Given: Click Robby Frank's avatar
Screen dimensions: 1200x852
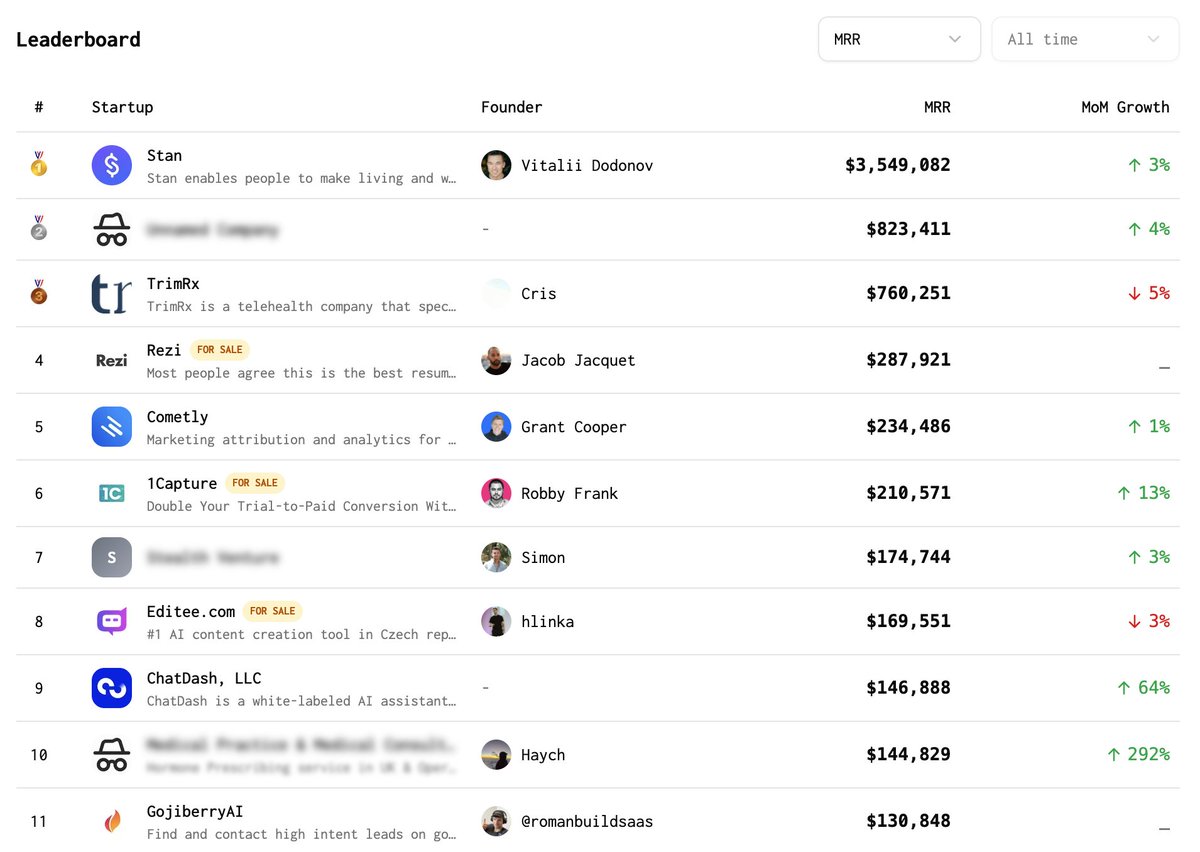Looking at the screenshot, I should (496, 493).
